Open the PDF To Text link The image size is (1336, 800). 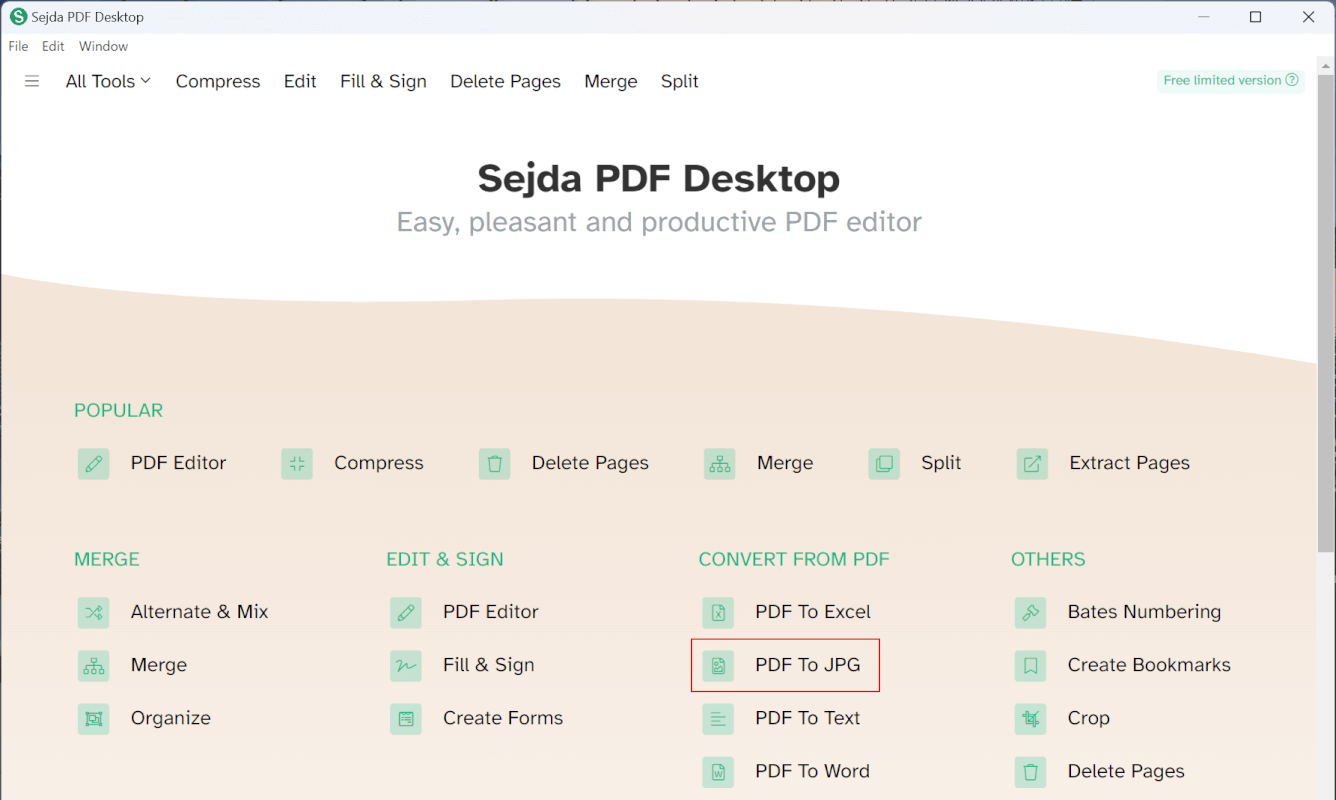808,718
